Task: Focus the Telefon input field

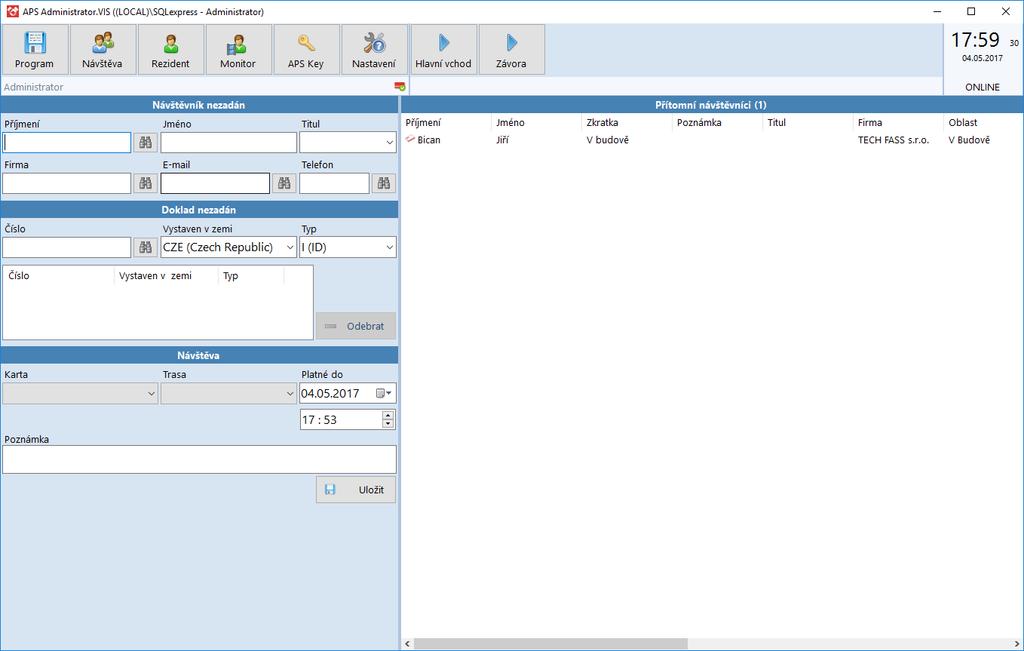Action: (x=334, y=183)
